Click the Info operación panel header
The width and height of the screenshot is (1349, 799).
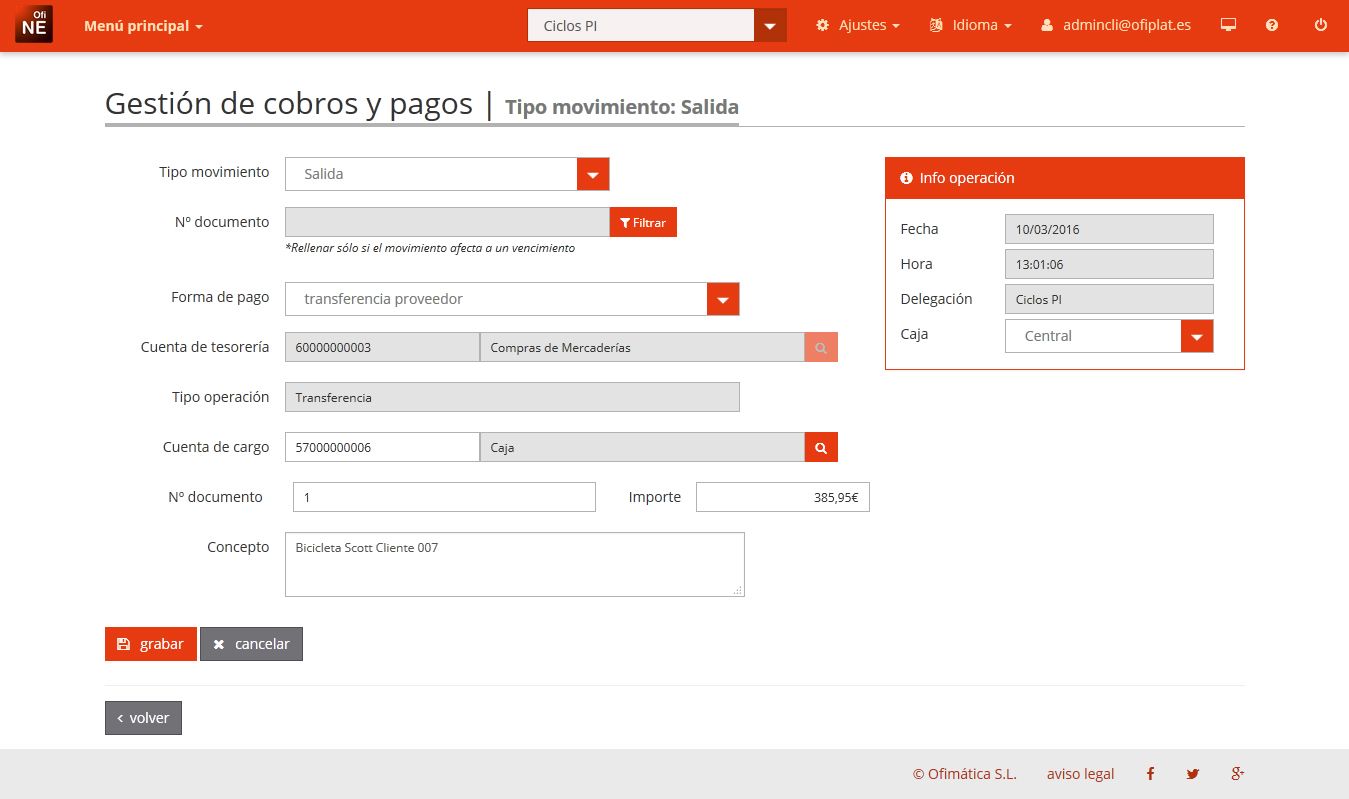click(x=1065, y=178)
